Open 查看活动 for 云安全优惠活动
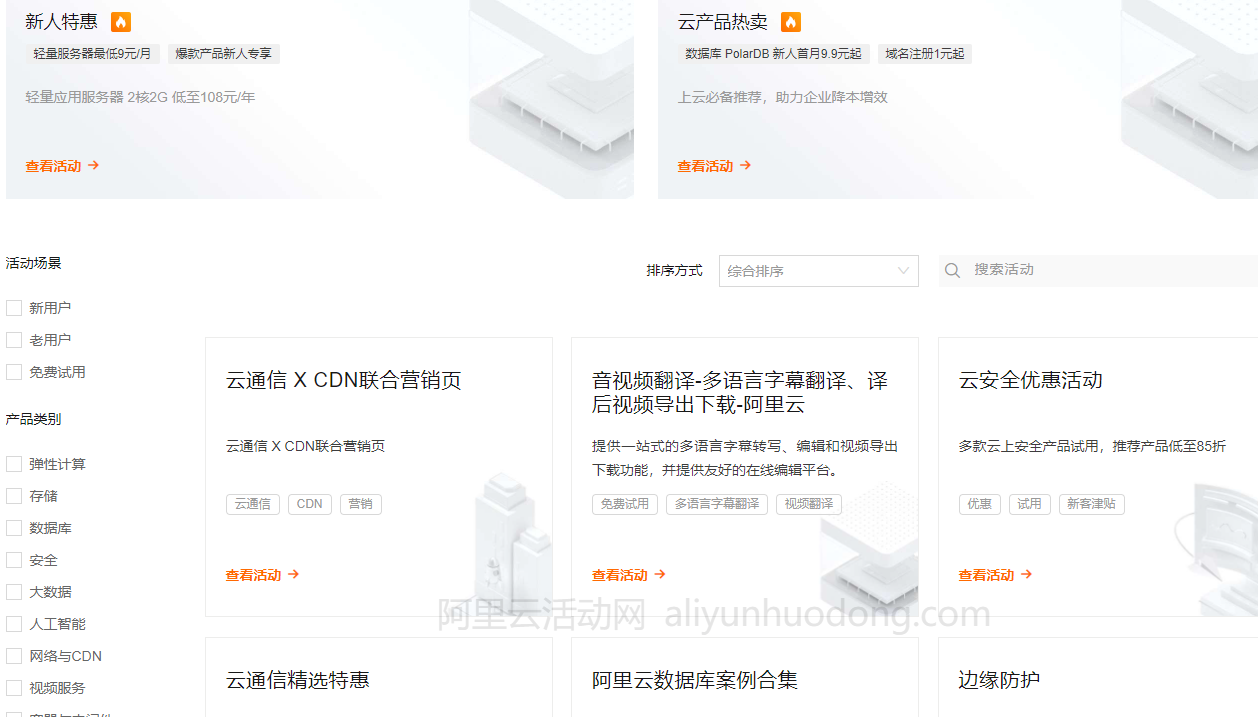 pos(995,575)
